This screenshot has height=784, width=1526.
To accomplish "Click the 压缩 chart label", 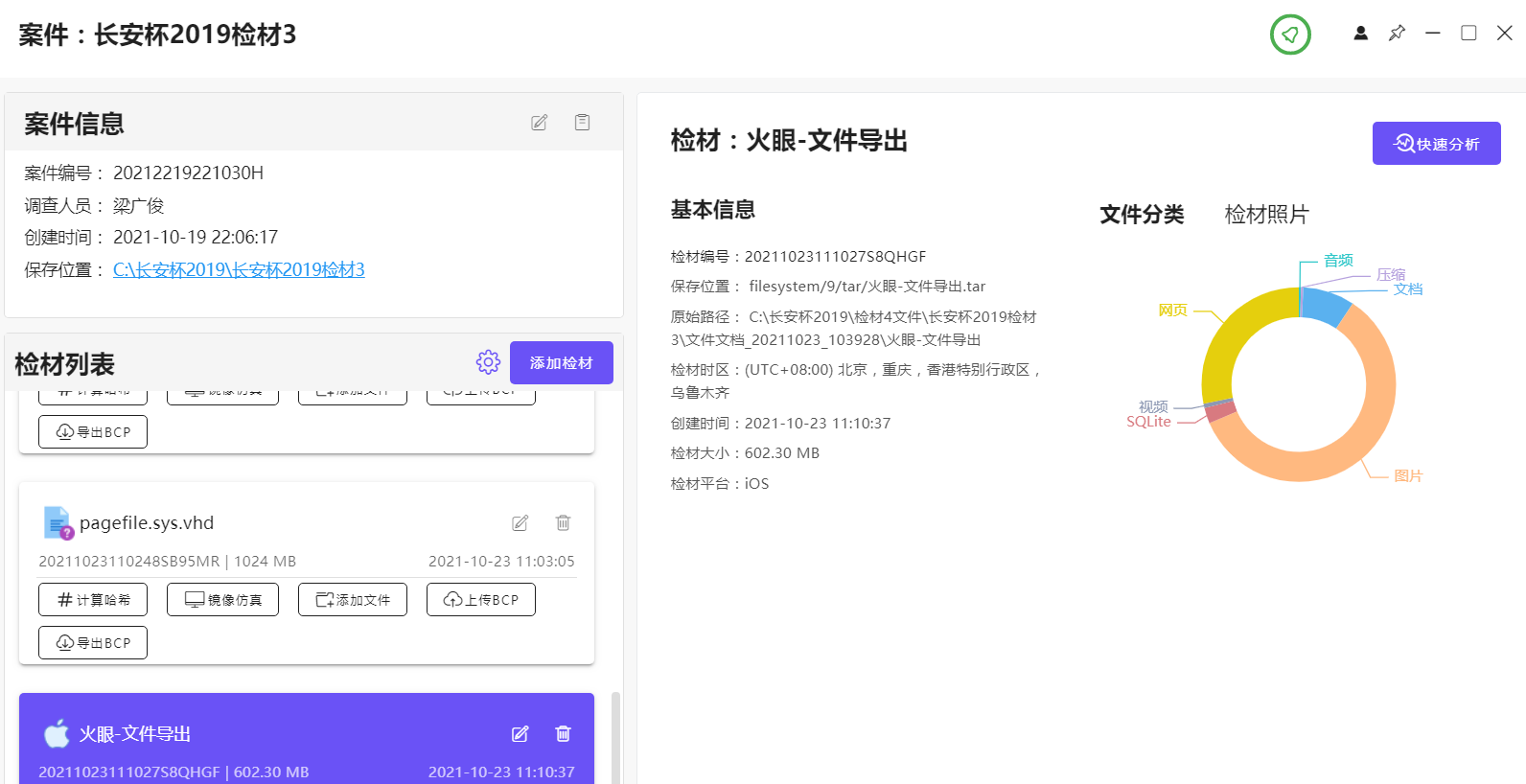I will click(x=1391, y=275).
